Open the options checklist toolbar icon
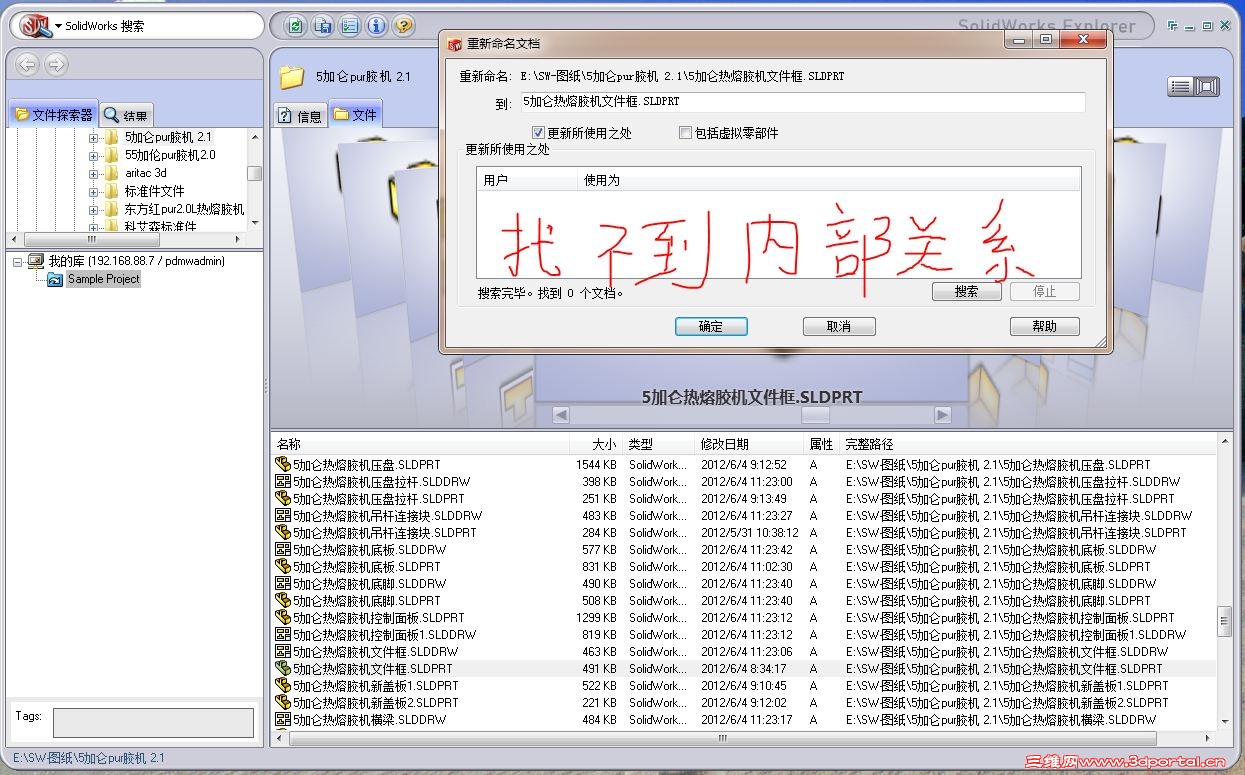The height and width of the screenshot is (775, 1245). (349, 26)
